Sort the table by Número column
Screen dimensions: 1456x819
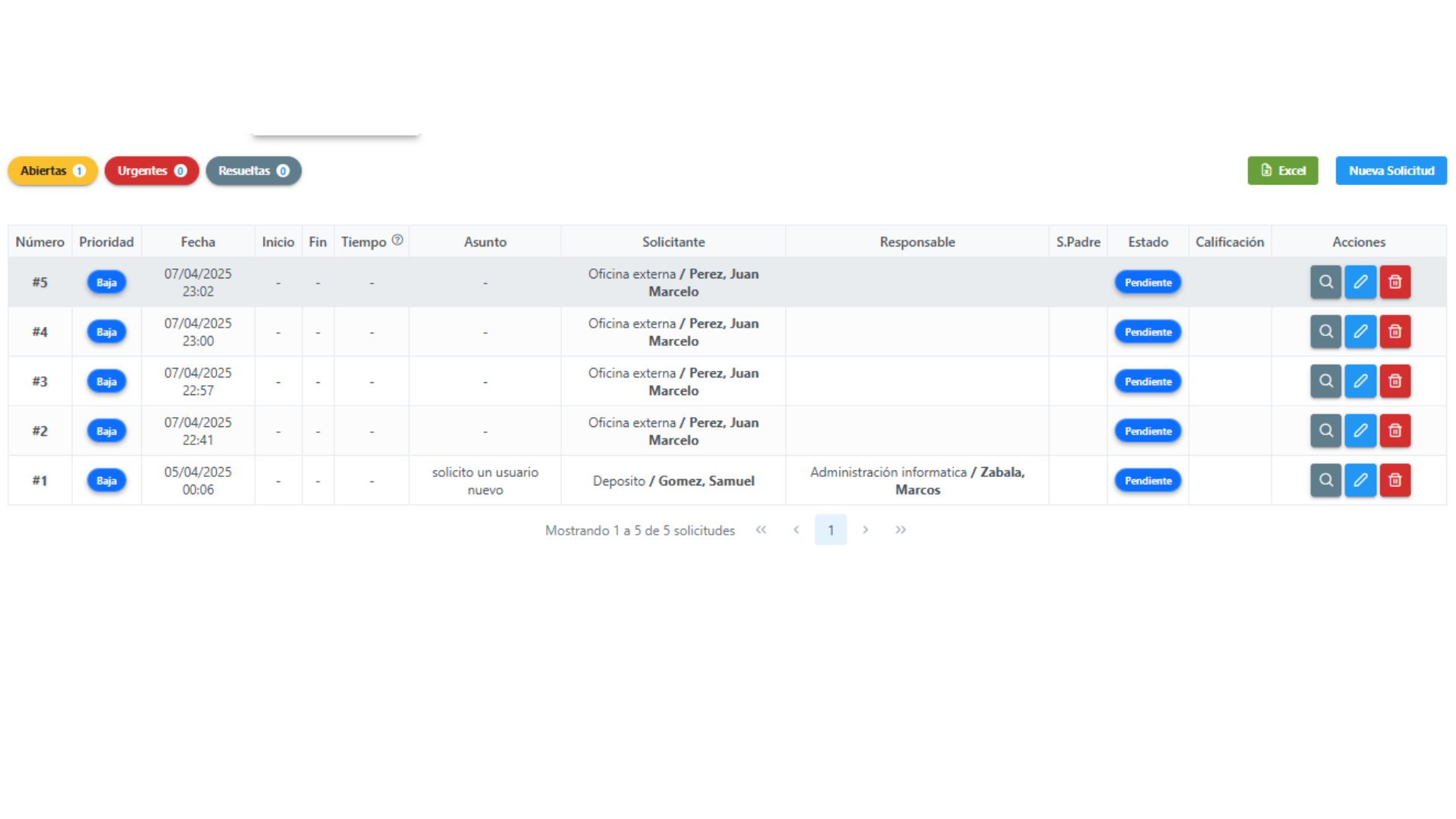[40, 242]
